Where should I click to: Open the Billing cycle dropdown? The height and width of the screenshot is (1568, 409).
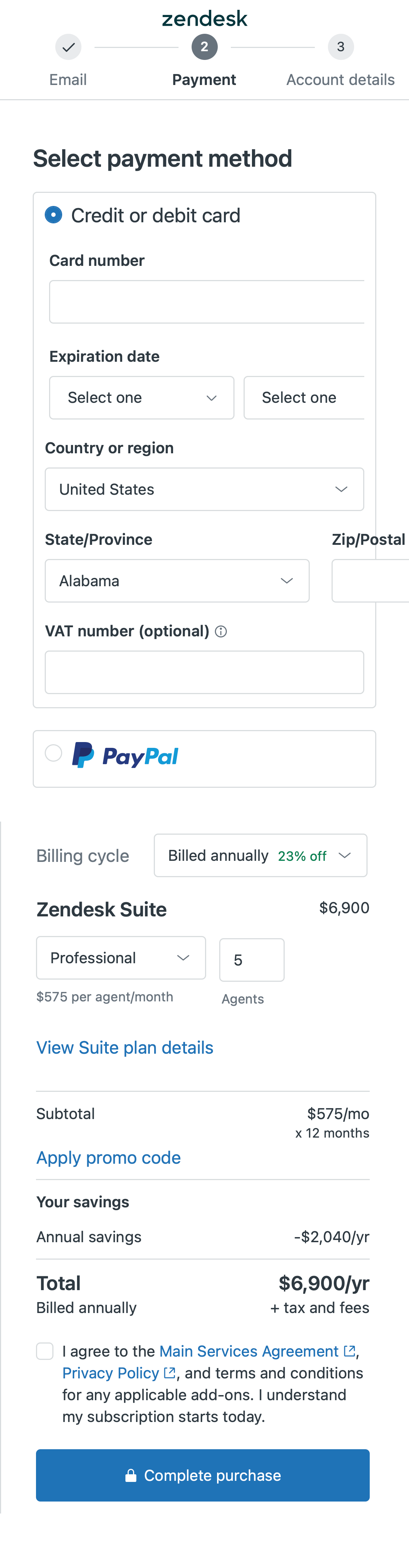pos(260,855)
